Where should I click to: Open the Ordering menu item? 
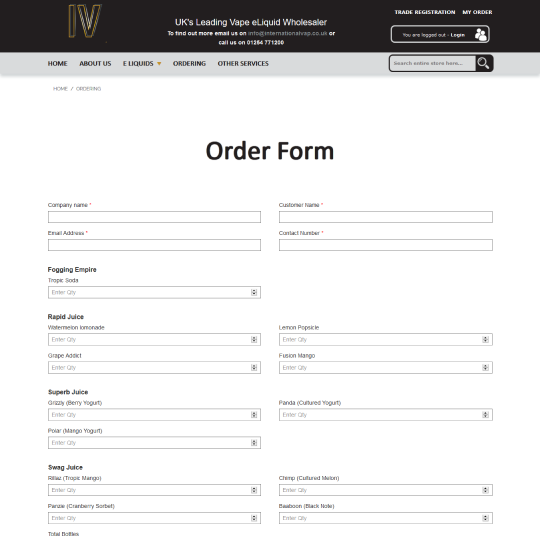click(189, 64)
